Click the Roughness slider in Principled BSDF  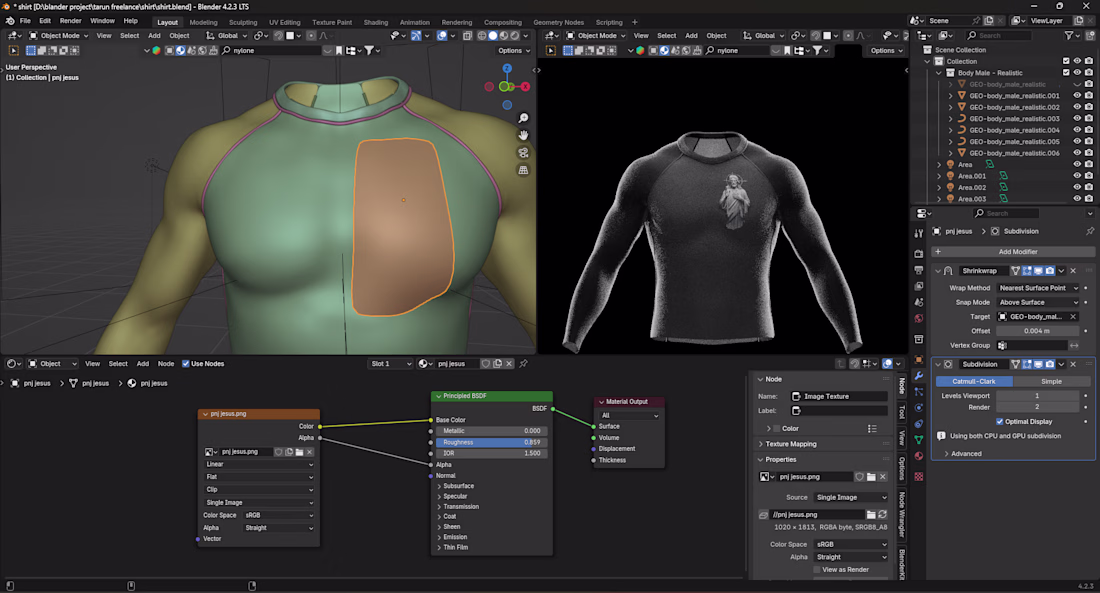(x=490, y=443)
